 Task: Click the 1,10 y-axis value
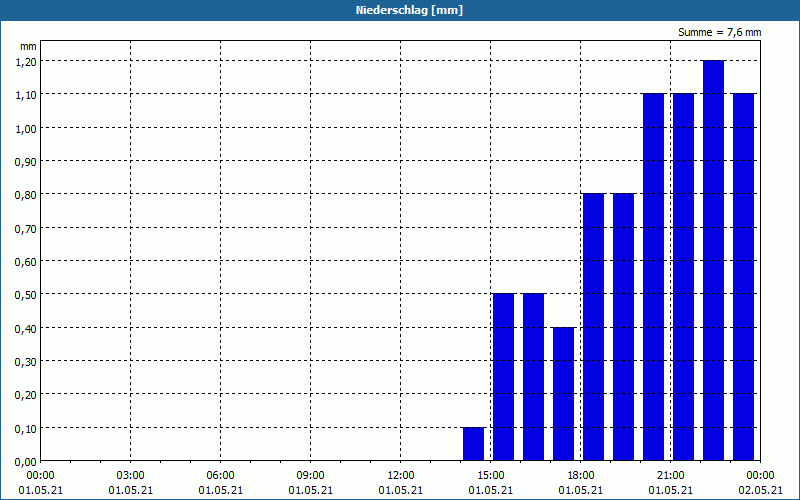click(x=26, y=94)
